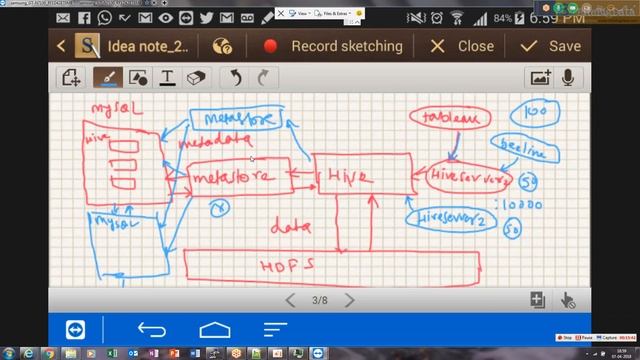Go to the next note page
This screenshot has width=640, height=360.
point(350,300)
